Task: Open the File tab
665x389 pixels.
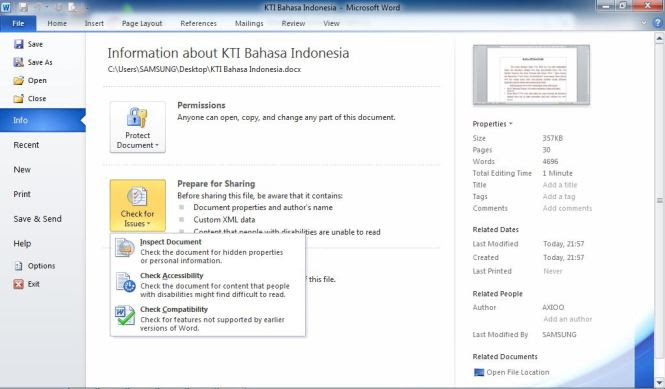Action: click(x=18, y=23)
